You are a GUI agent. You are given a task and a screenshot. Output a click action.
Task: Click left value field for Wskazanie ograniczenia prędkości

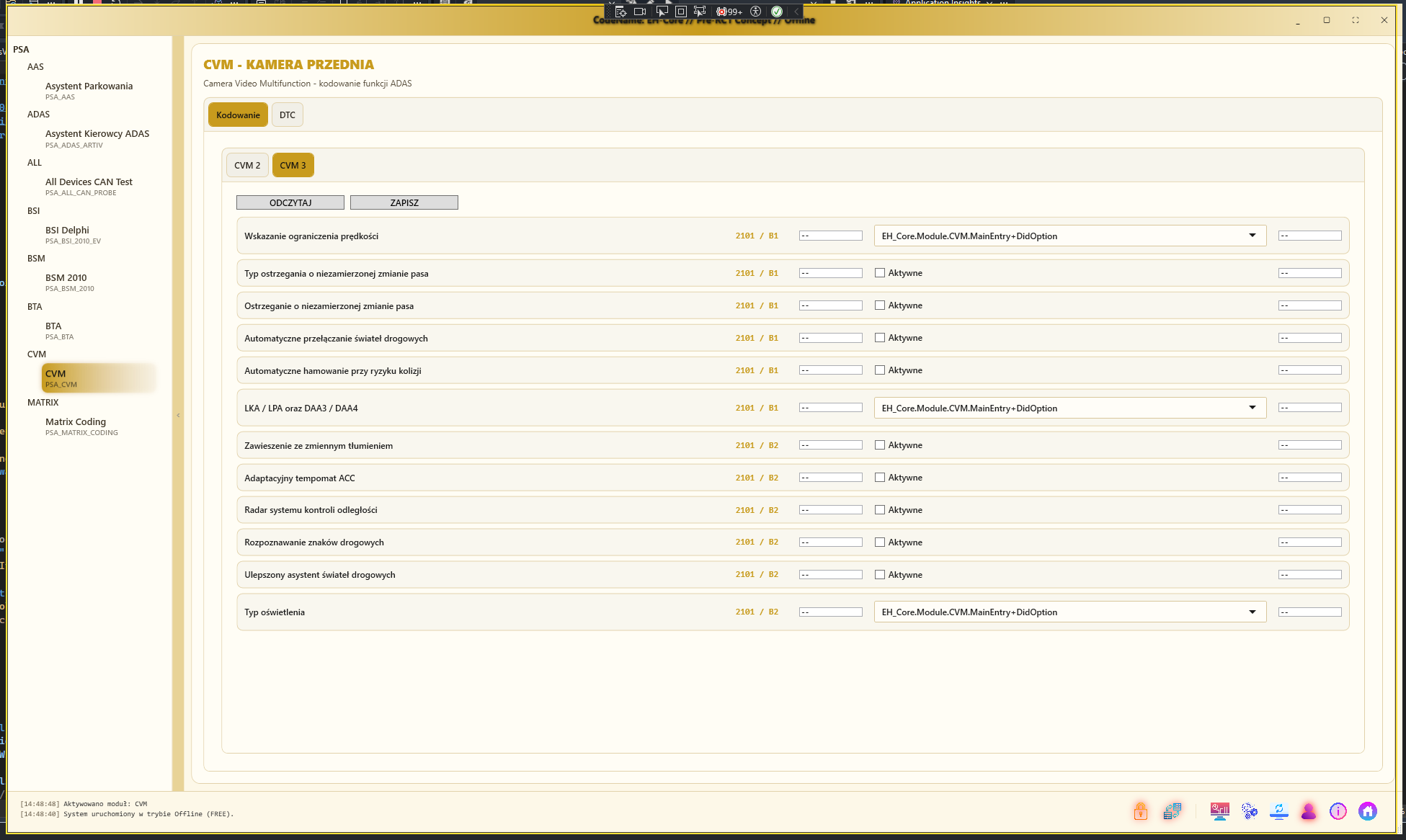[831, 236]
